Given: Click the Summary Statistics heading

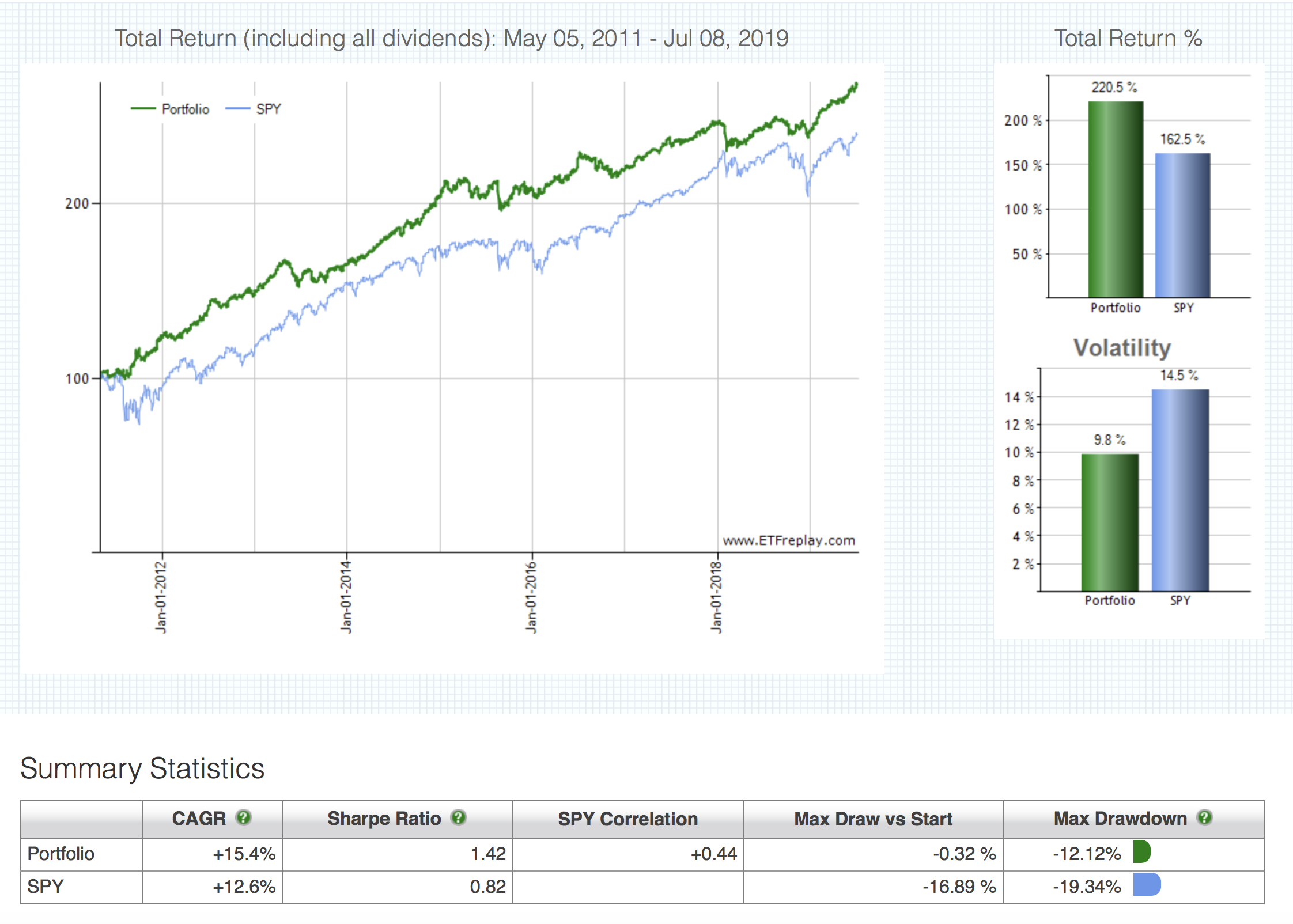Looking at the screenshot, I should coord(142,768).
